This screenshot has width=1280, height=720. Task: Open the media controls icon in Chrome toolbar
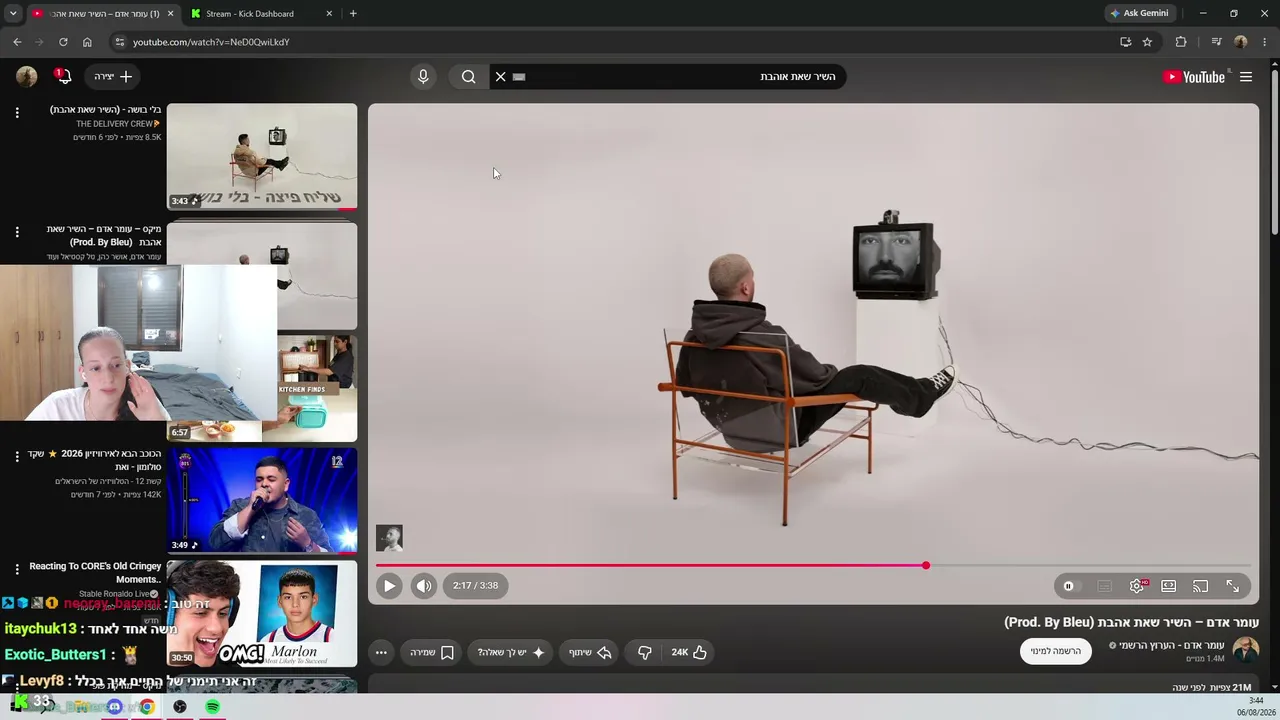point(1216,42)
